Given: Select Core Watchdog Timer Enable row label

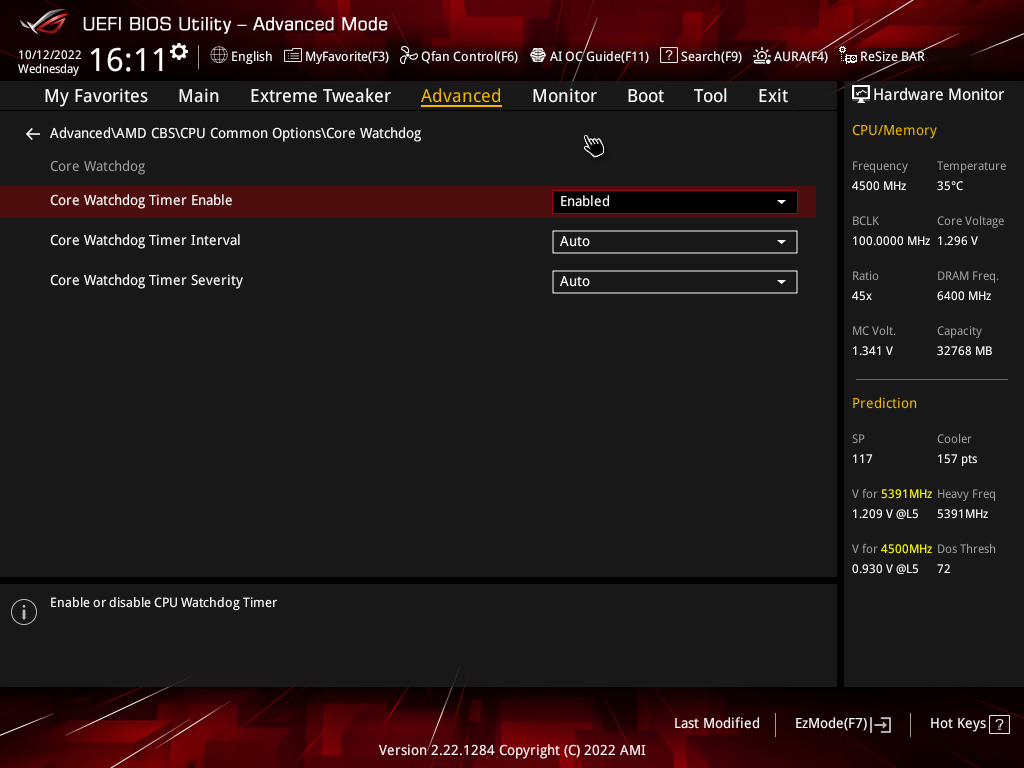Looking at the screenshot, I should (x=141, y=200).
